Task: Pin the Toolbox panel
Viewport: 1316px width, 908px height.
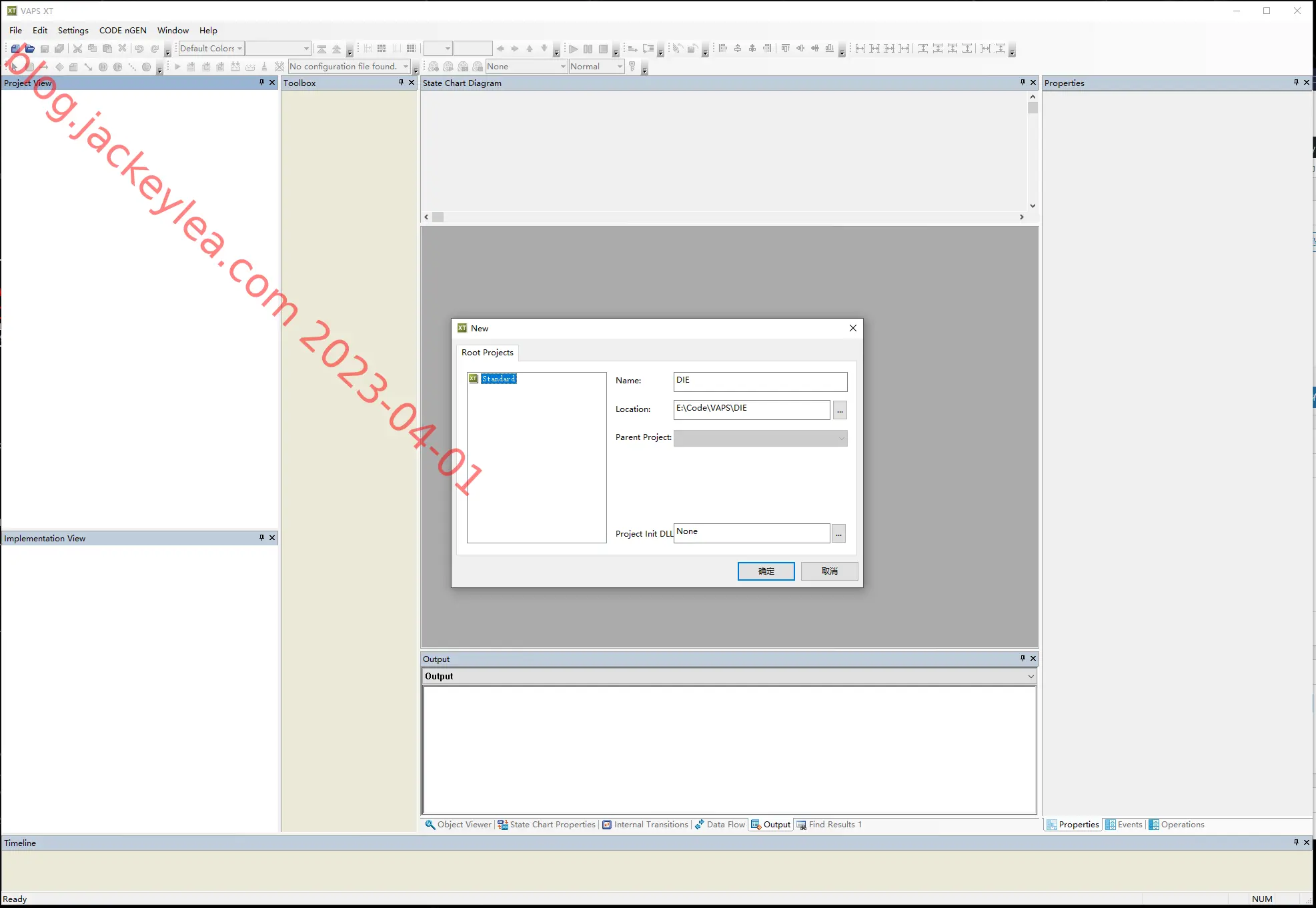Action: [x=401, y=83]
